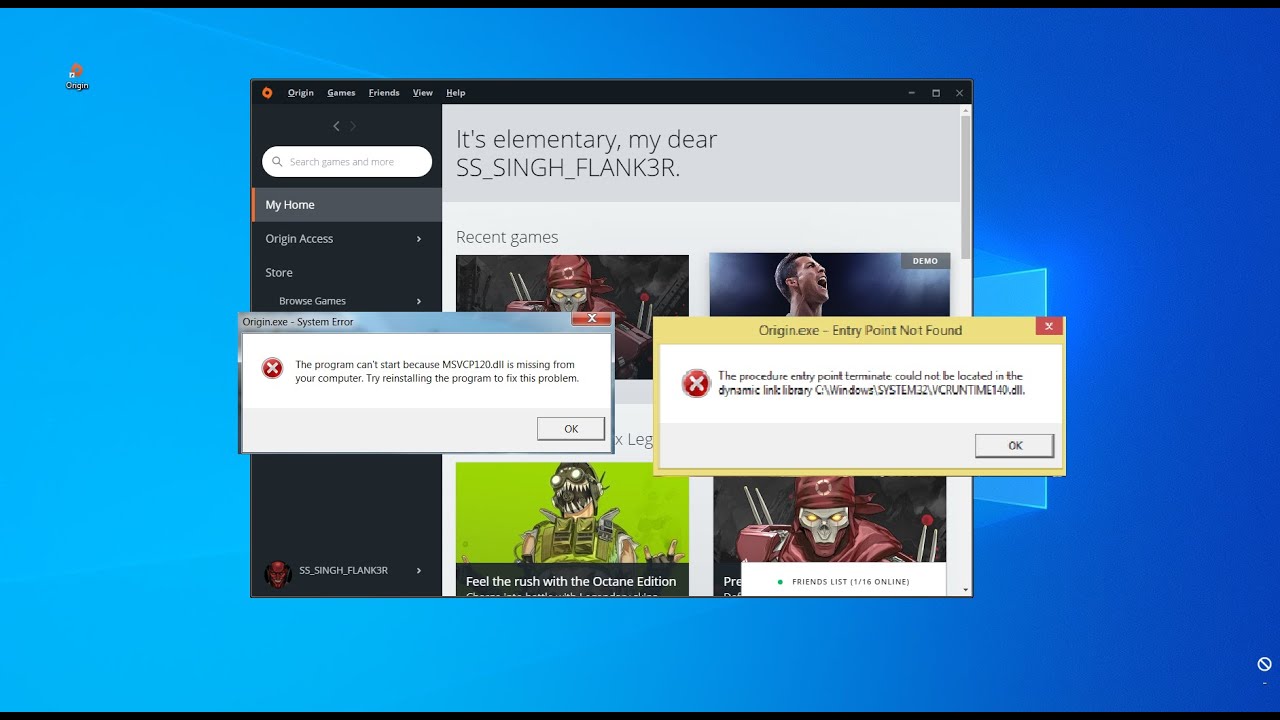Open the Store section in the sidebar
This screenshot has height=720, width=1280.
tap(279, 273)
